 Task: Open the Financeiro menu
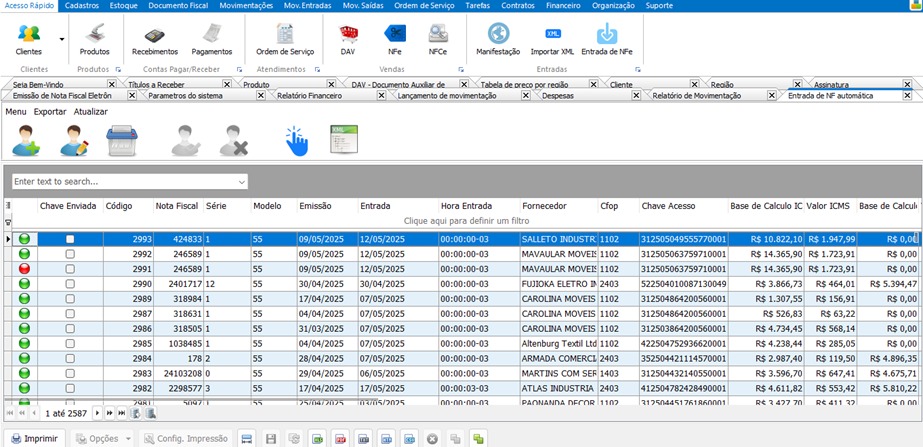click(563, 6)
